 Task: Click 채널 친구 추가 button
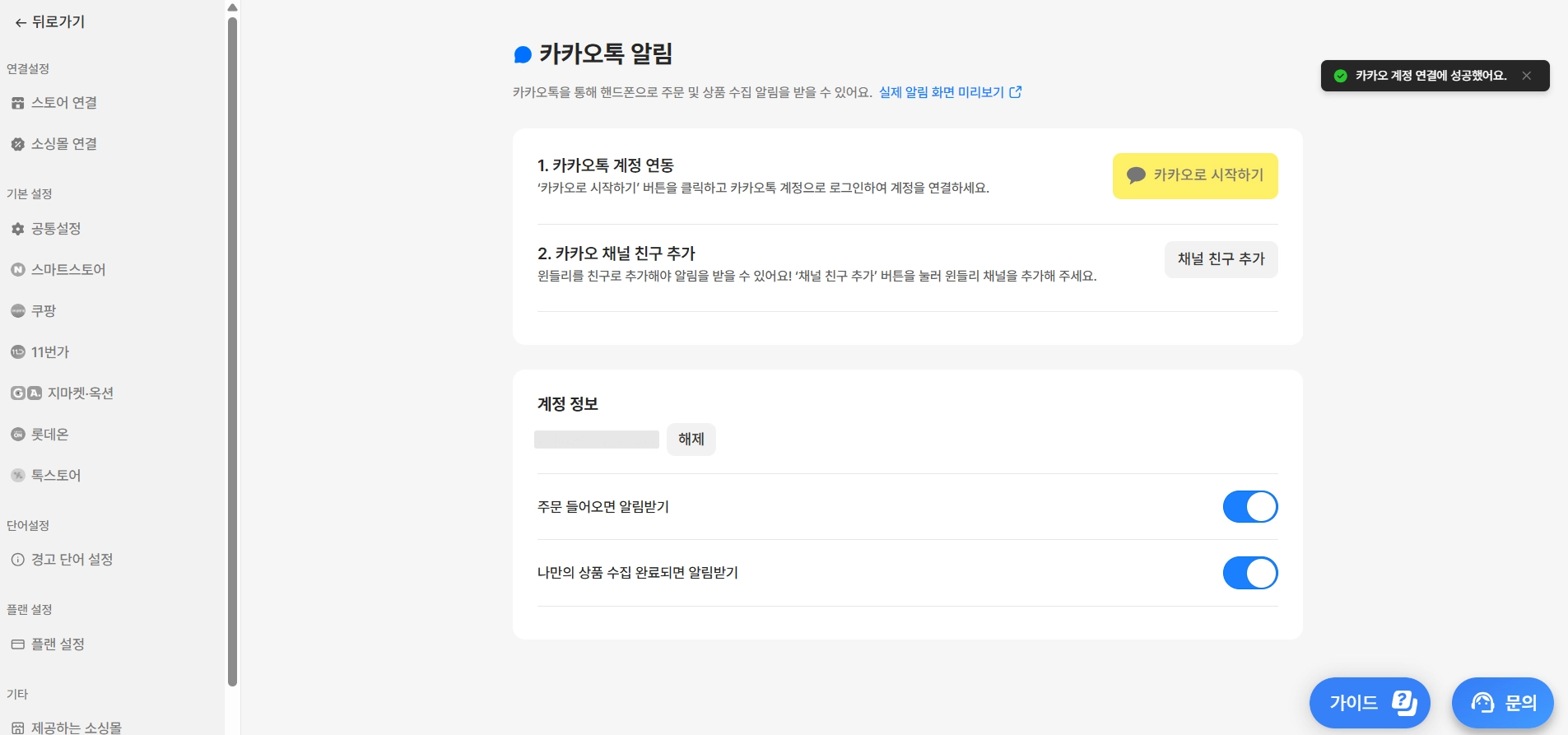click(x=1221, y=259)
